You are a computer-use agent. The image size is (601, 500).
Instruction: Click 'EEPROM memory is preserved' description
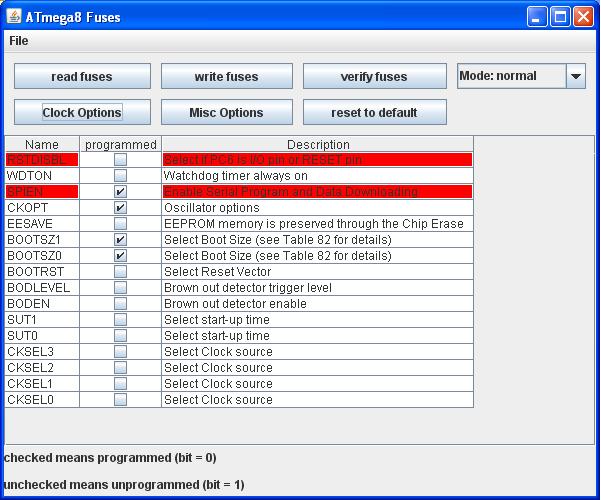318,224
